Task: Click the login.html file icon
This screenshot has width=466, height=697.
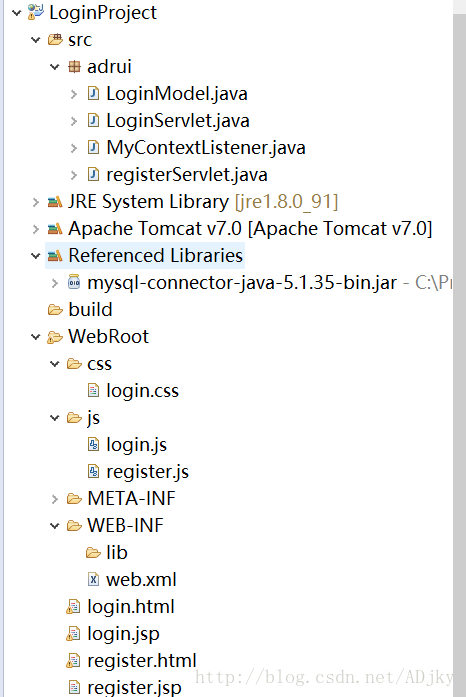Action: pyautogui.click(x=73, y=606)
